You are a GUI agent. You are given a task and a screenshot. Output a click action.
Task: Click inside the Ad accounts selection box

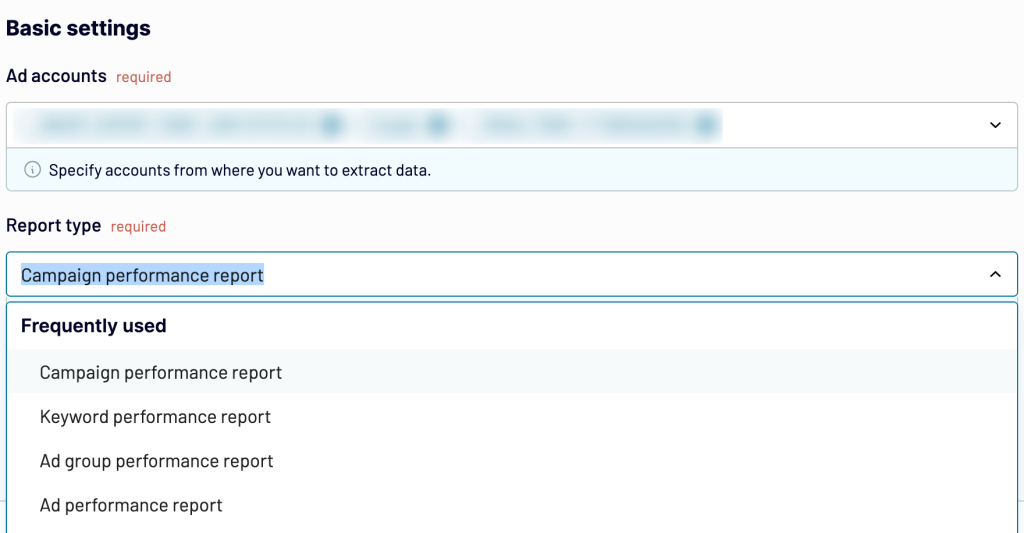[512, 125]
